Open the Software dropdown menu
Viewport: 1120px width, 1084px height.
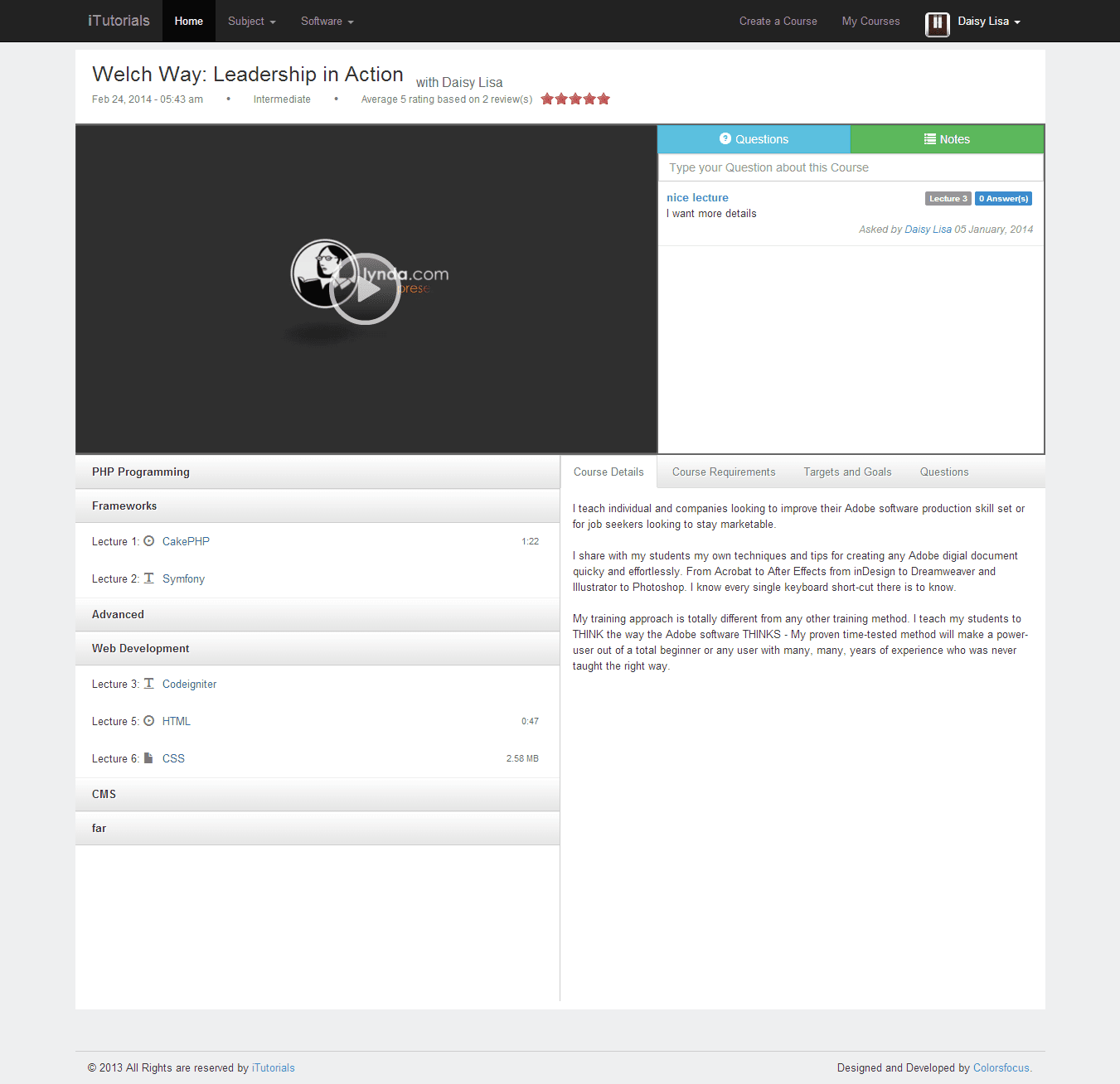tap(327, 22)
